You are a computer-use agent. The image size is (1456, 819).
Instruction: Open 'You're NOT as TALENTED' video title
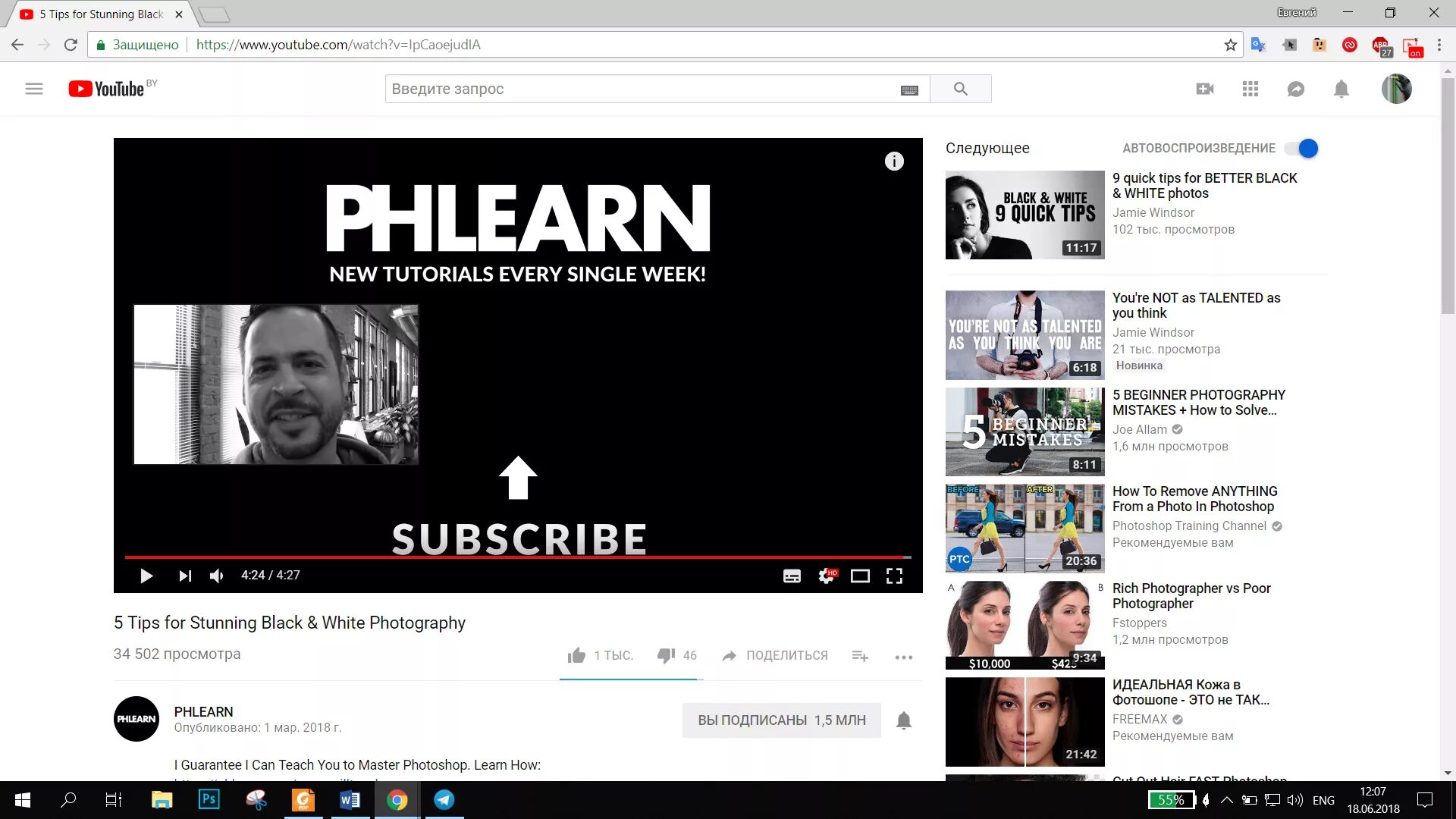[x=1196, y=306]
